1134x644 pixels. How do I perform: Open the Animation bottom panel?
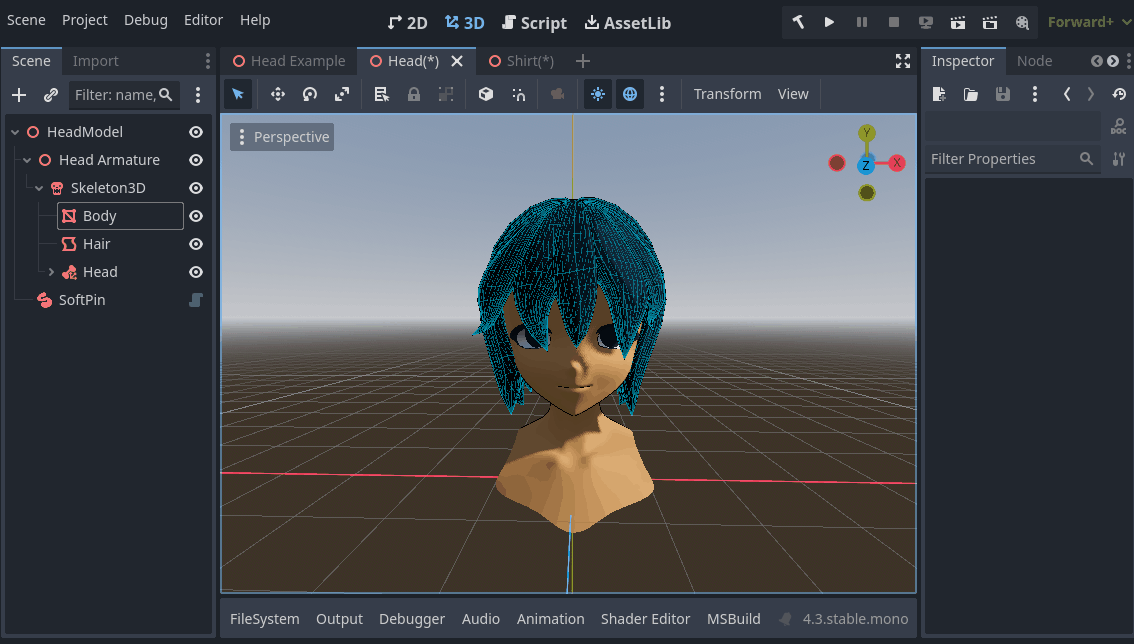point(550,619)
